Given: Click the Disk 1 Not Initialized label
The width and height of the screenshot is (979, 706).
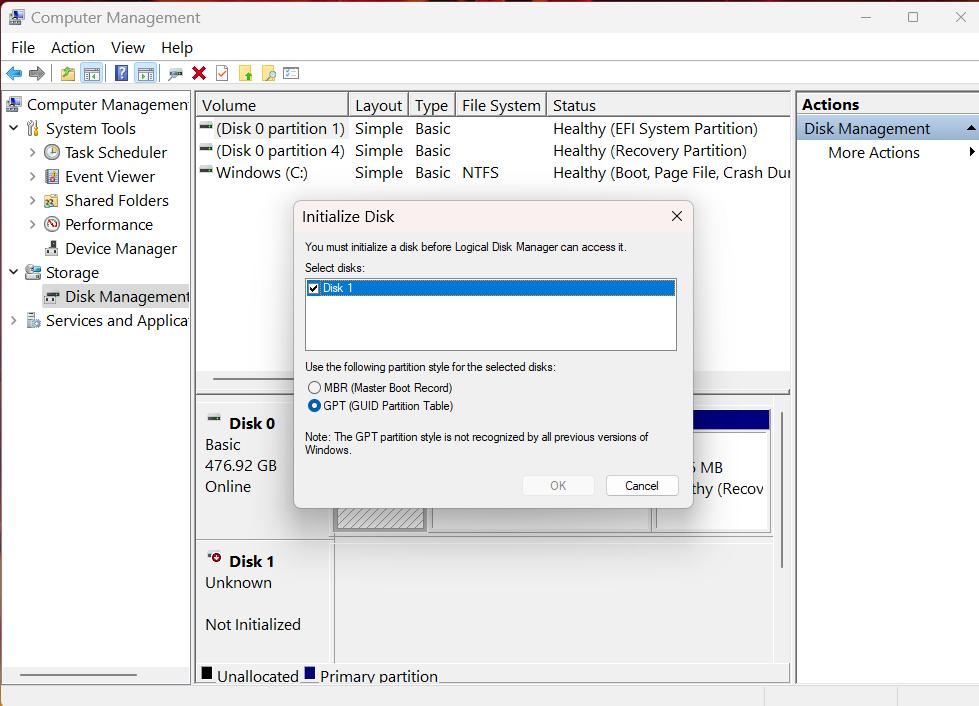Looking at the screenshot, I should coord(253,624).
